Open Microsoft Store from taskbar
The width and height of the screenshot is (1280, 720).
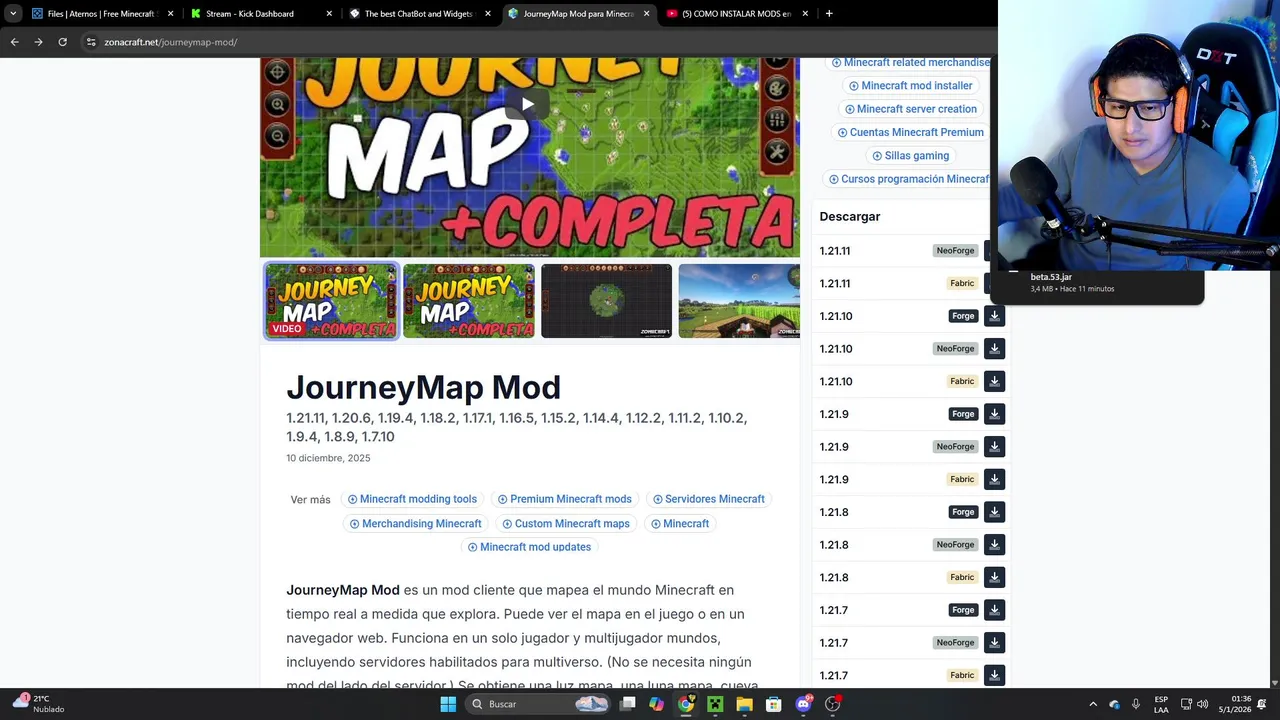(773, 704)
